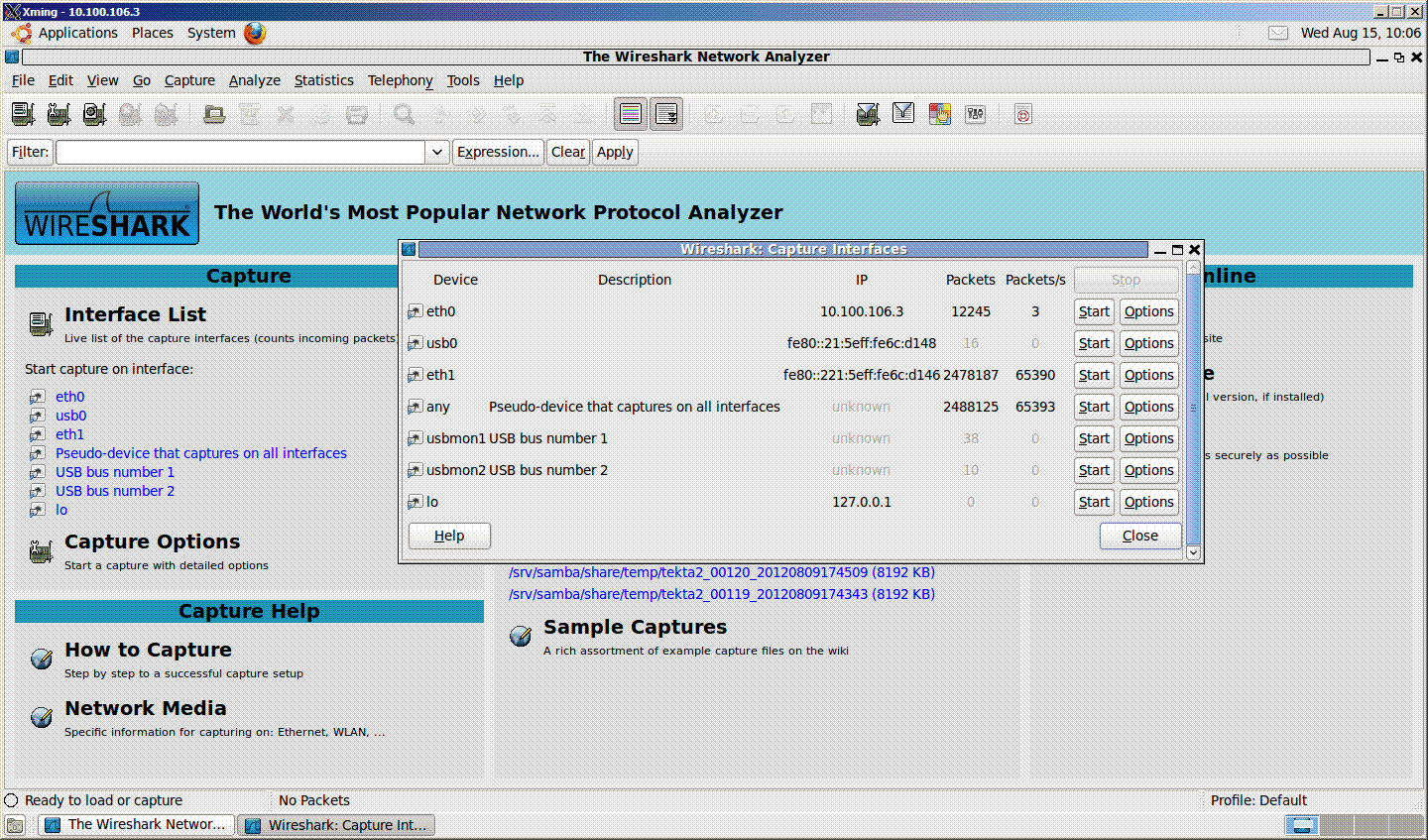
Task: Click usbmon1 device icon in dialog
Action: tap(415, 438)
